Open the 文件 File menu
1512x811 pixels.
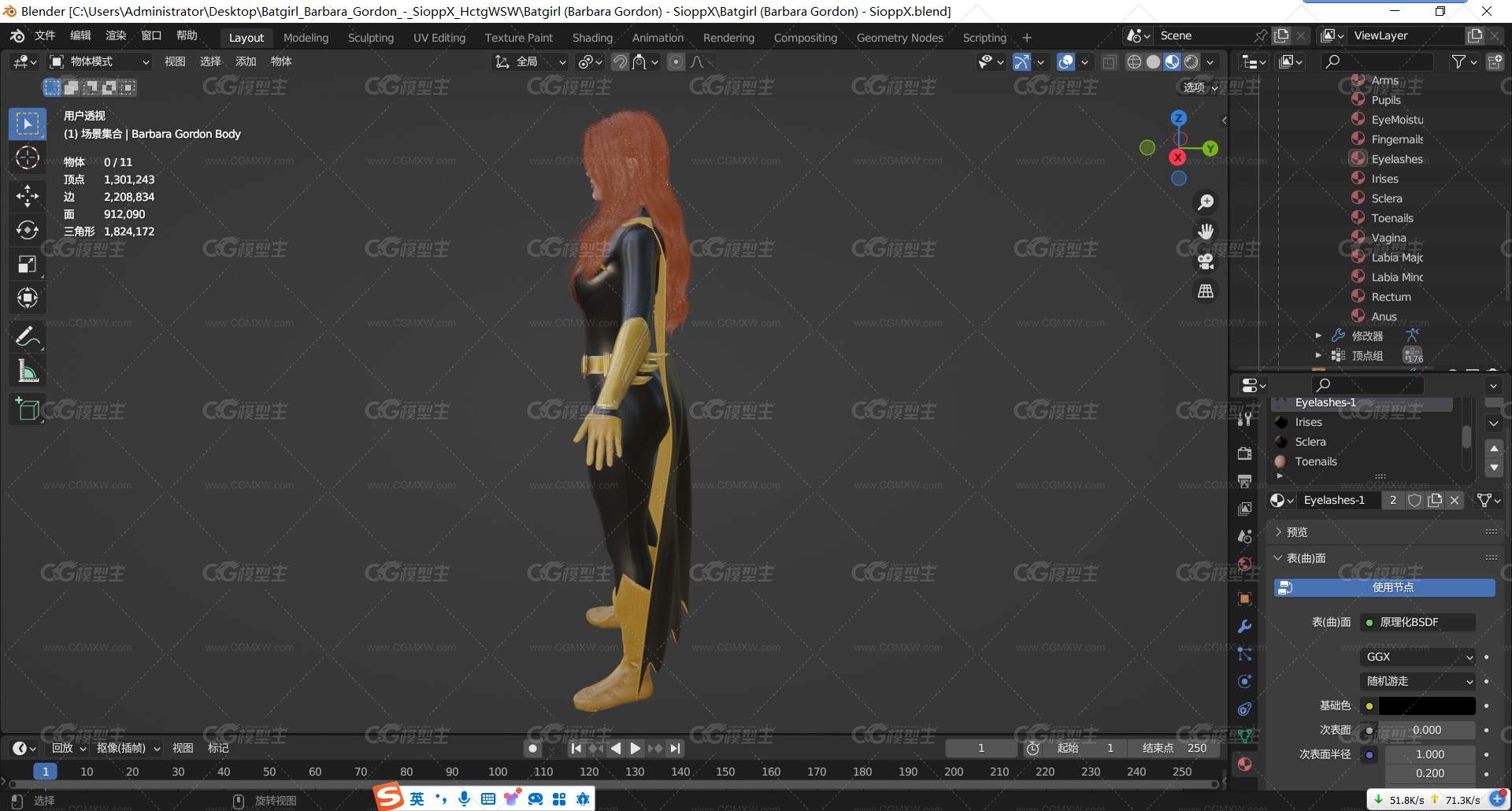[x=45, y=36]
